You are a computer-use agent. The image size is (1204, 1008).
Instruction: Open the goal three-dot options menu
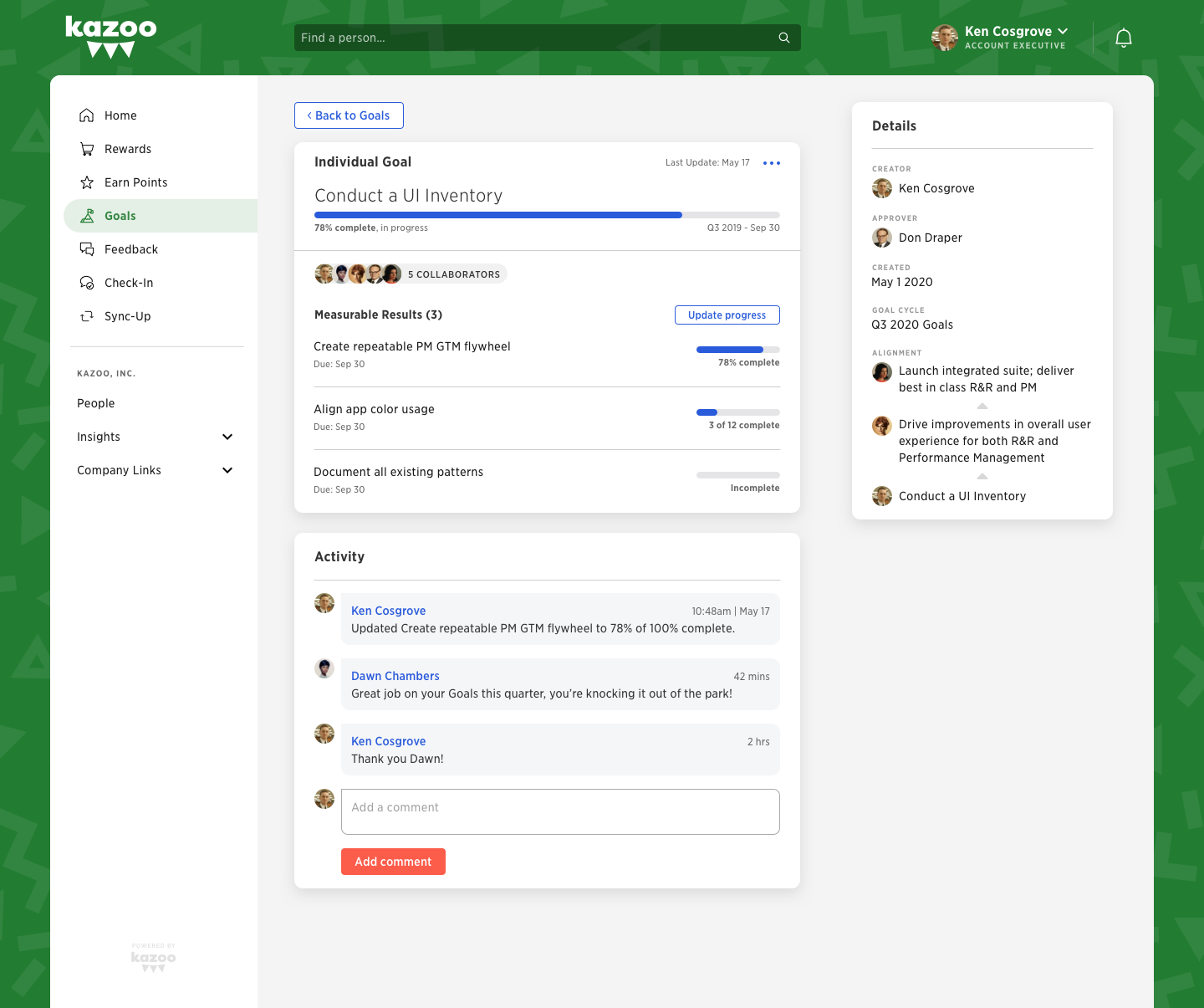[772, 162]
